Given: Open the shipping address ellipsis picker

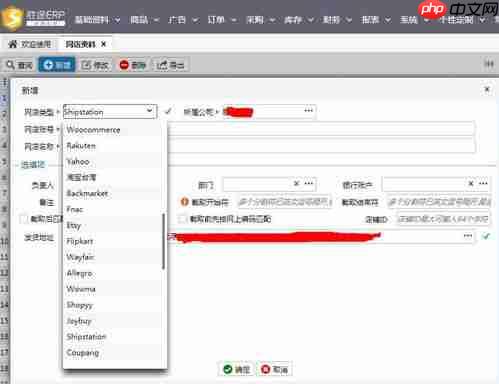Looking at the screenshot, I should [468, 236].
